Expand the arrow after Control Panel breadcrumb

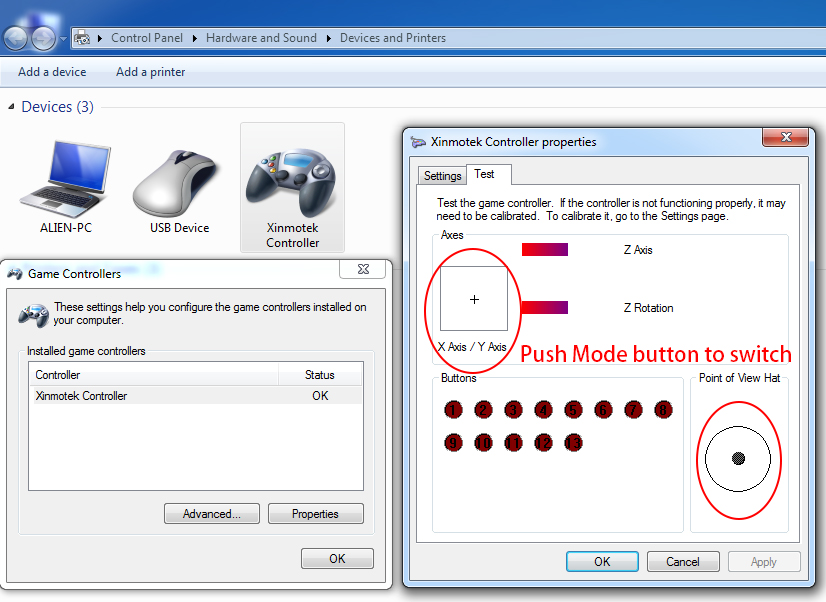[x=194, y=38]
